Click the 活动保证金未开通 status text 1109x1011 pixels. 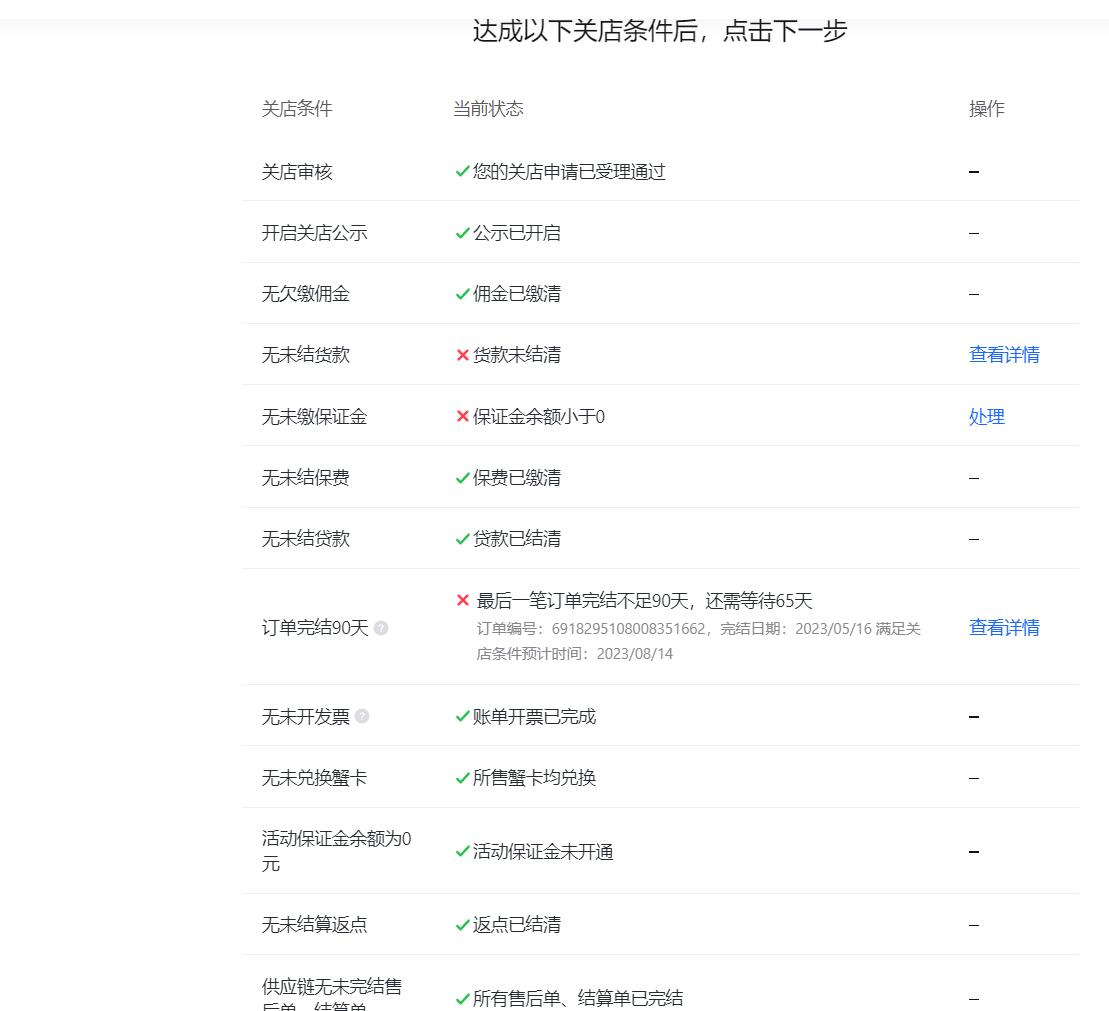(542, 852)
